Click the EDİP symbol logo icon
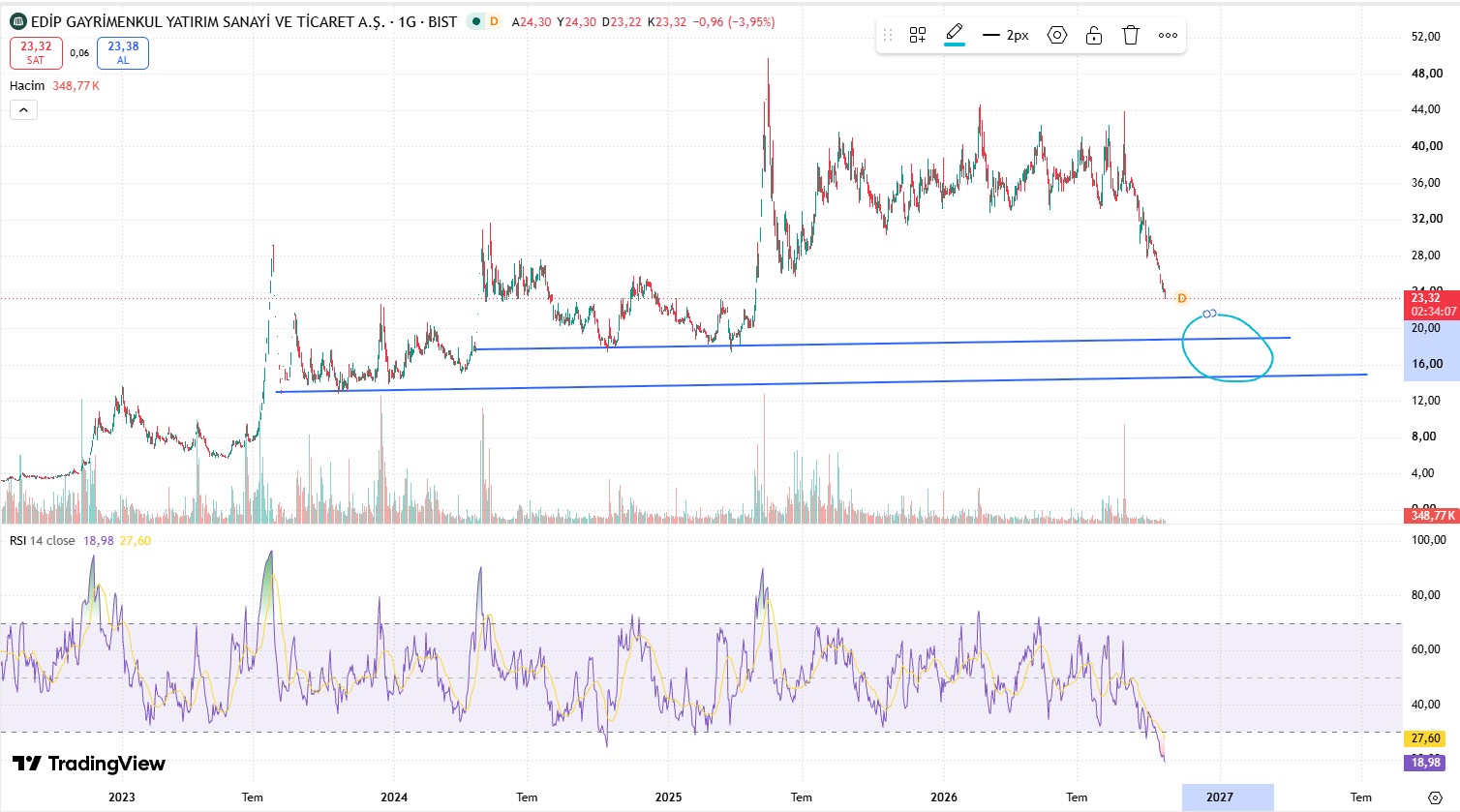 tap(17, 21)
